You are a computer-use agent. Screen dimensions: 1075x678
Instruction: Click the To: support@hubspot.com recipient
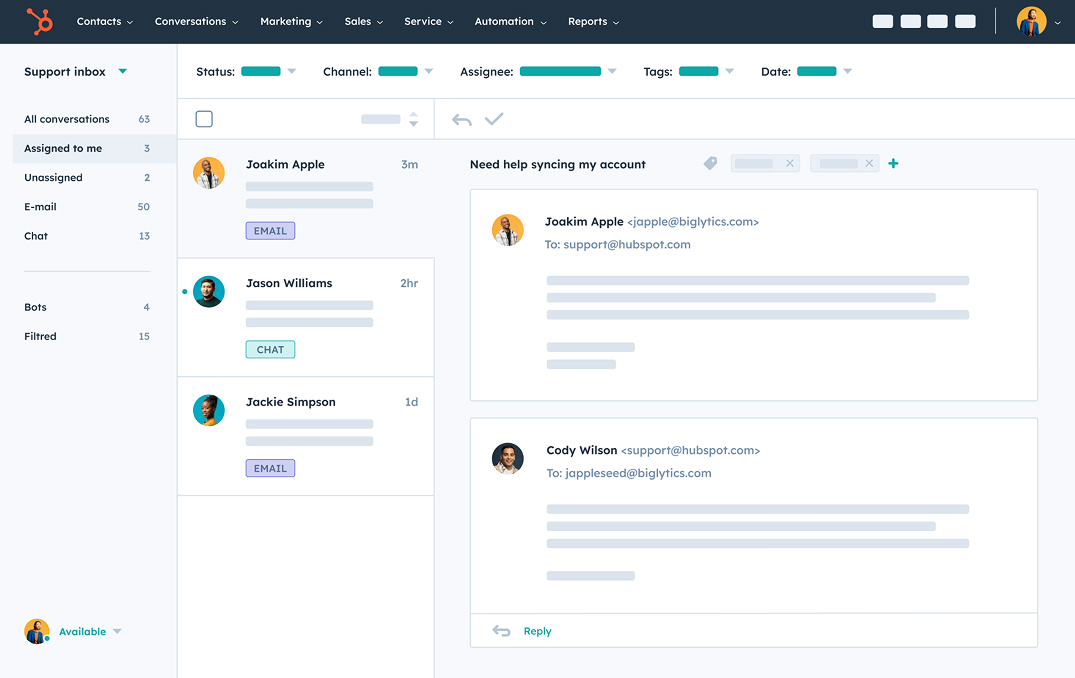(618, 244)
